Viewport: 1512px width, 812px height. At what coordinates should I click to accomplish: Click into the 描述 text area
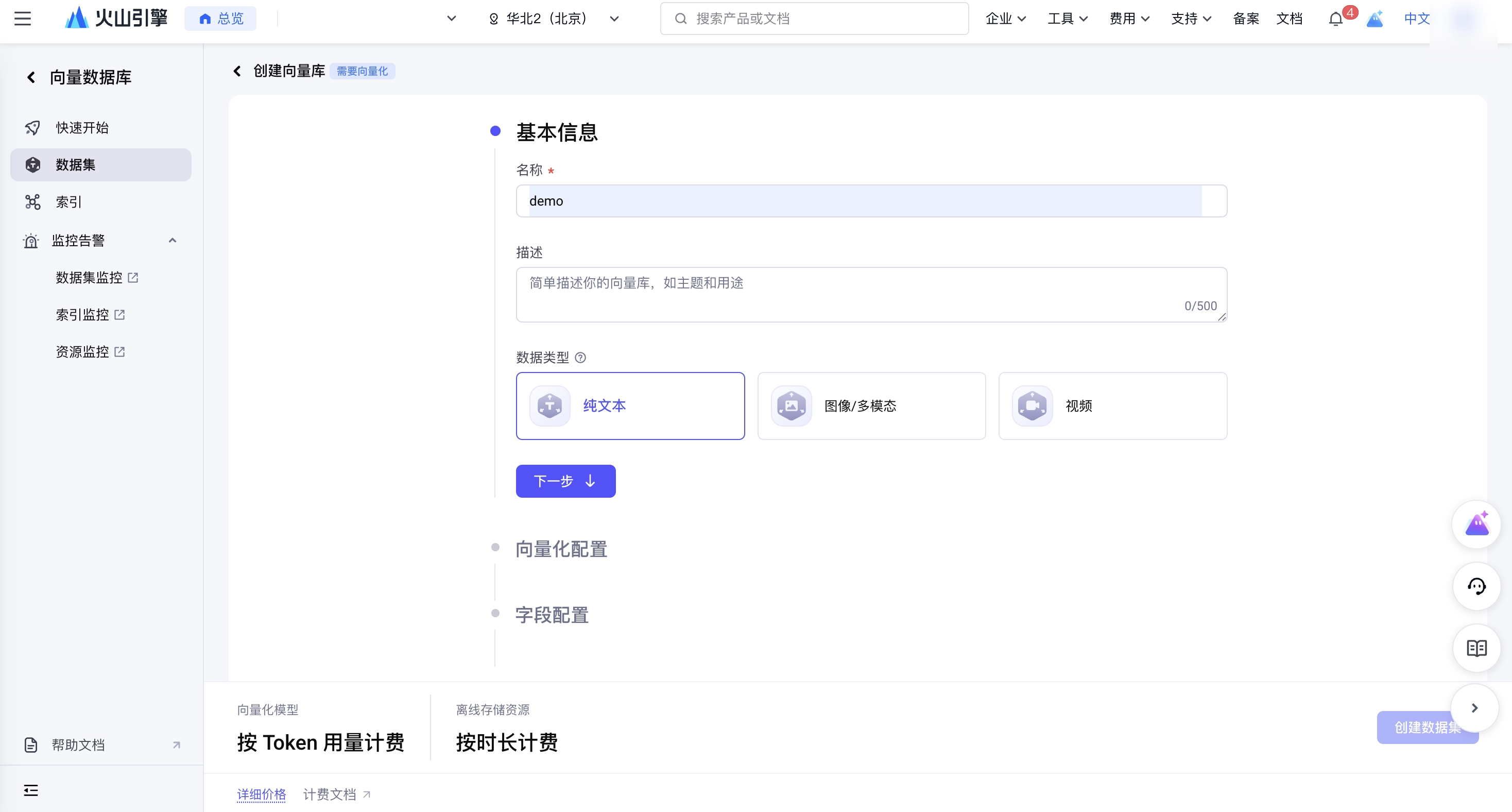870,294
